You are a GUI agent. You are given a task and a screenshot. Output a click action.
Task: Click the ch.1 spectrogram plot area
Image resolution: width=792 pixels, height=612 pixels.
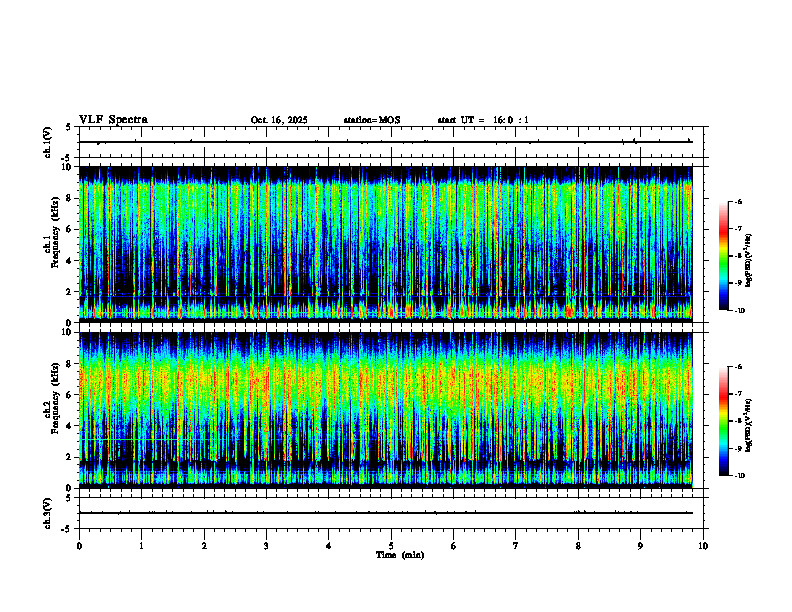386,244
